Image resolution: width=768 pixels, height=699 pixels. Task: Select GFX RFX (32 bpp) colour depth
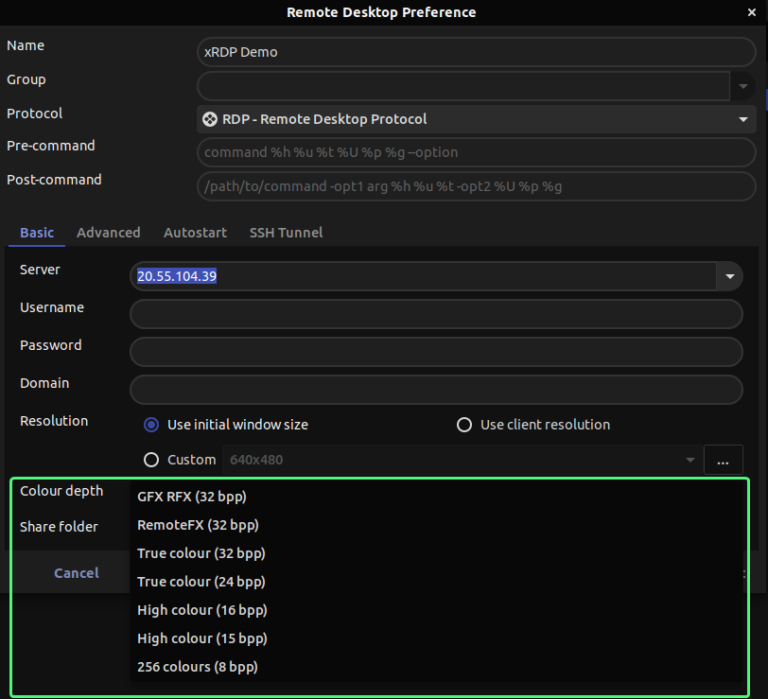tap(192, 496)
